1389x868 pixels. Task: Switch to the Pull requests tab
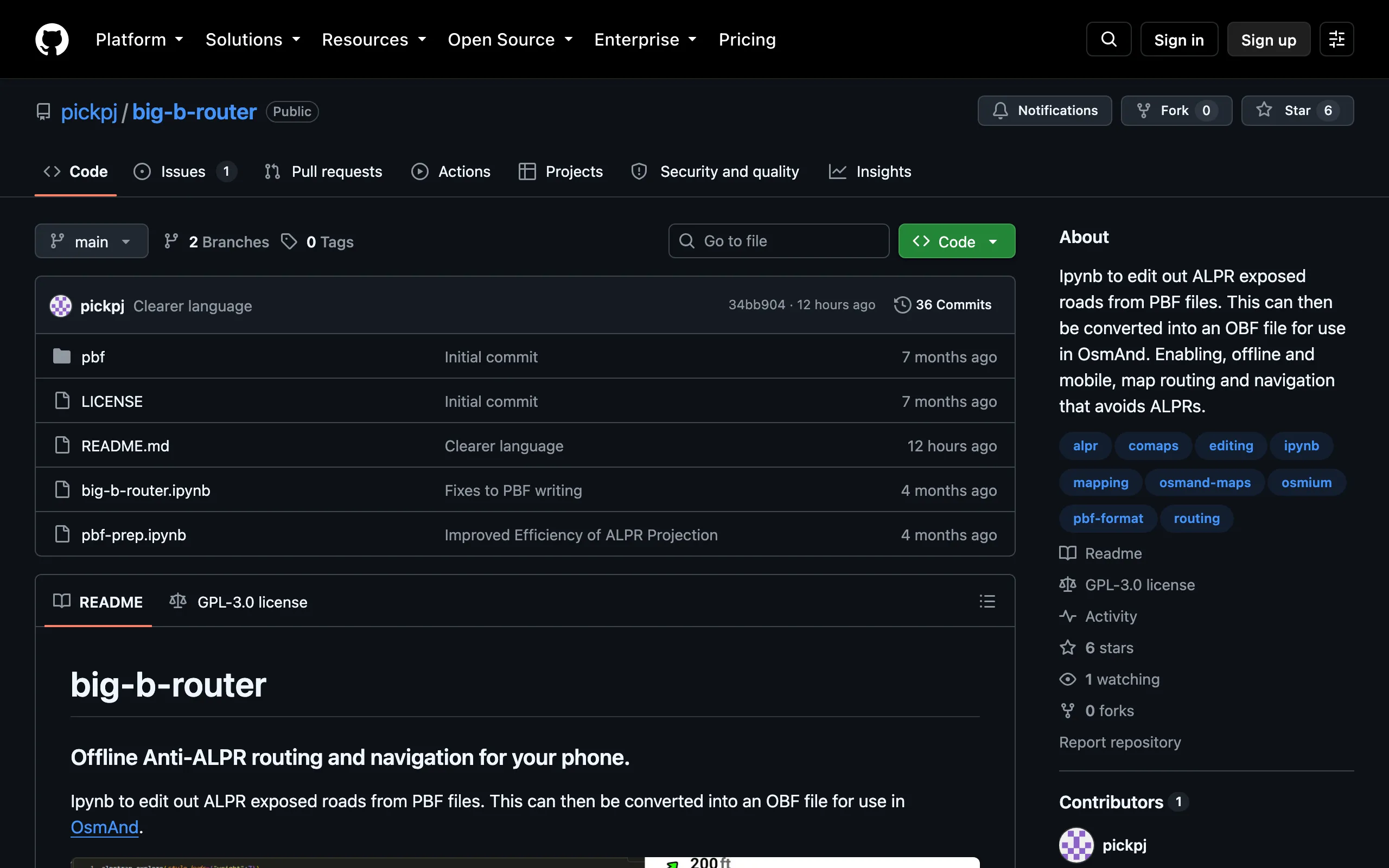point(323,171)
